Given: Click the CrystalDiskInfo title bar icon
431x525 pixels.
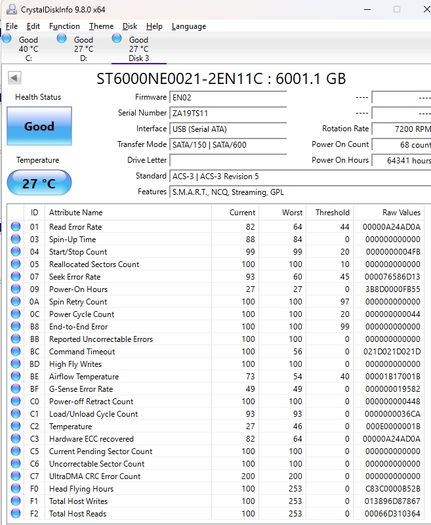Looking at the screenshot, I should (12, 9).
